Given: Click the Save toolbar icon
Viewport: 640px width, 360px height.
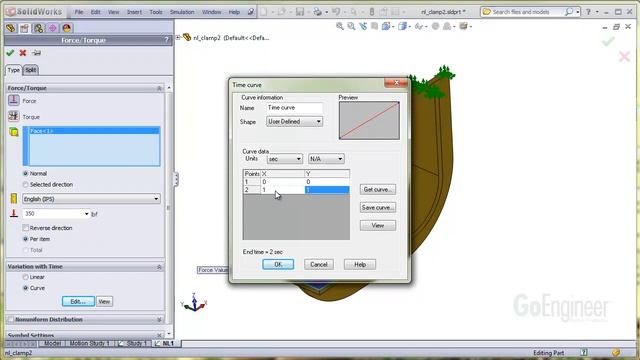Looking at the screenshot, I should coord(300,12).
